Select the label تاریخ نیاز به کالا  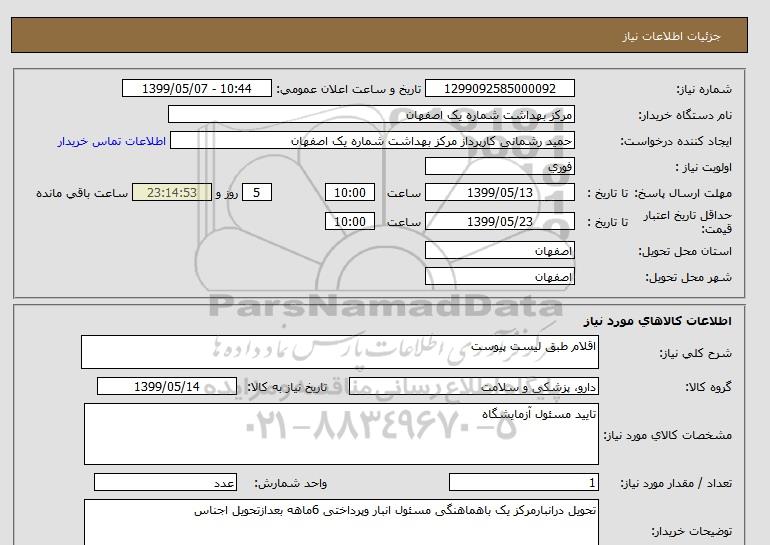[287, 387]
